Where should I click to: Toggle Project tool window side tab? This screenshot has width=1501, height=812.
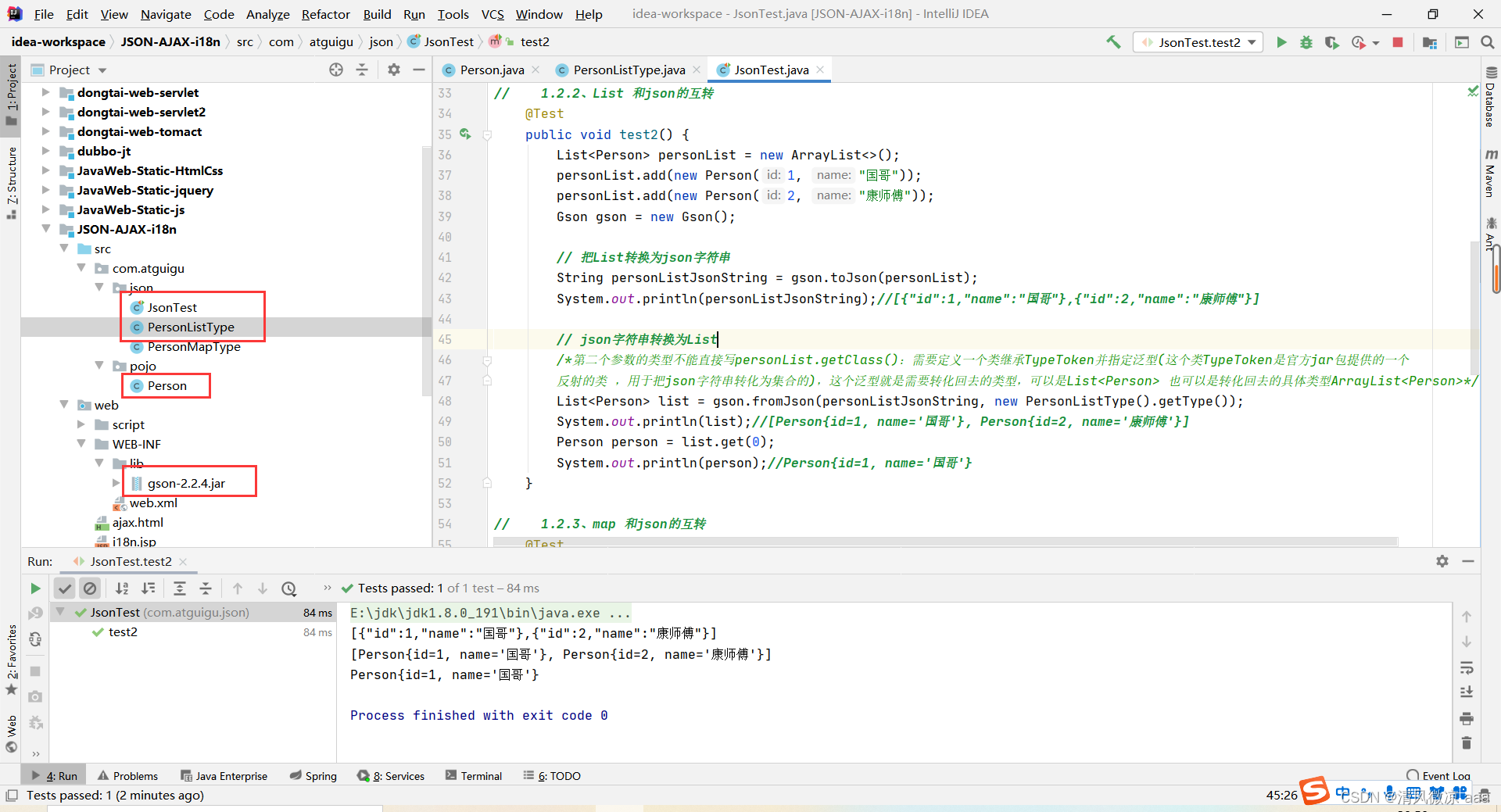click(11, 95)
